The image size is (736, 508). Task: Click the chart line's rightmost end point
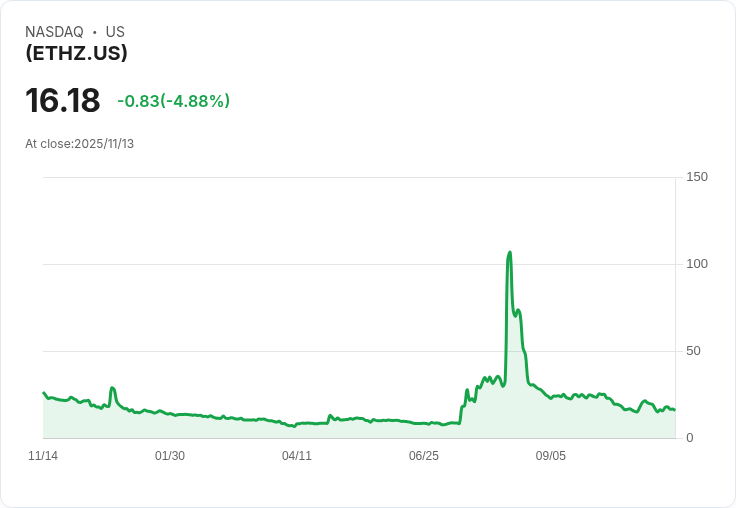(675, 410)
